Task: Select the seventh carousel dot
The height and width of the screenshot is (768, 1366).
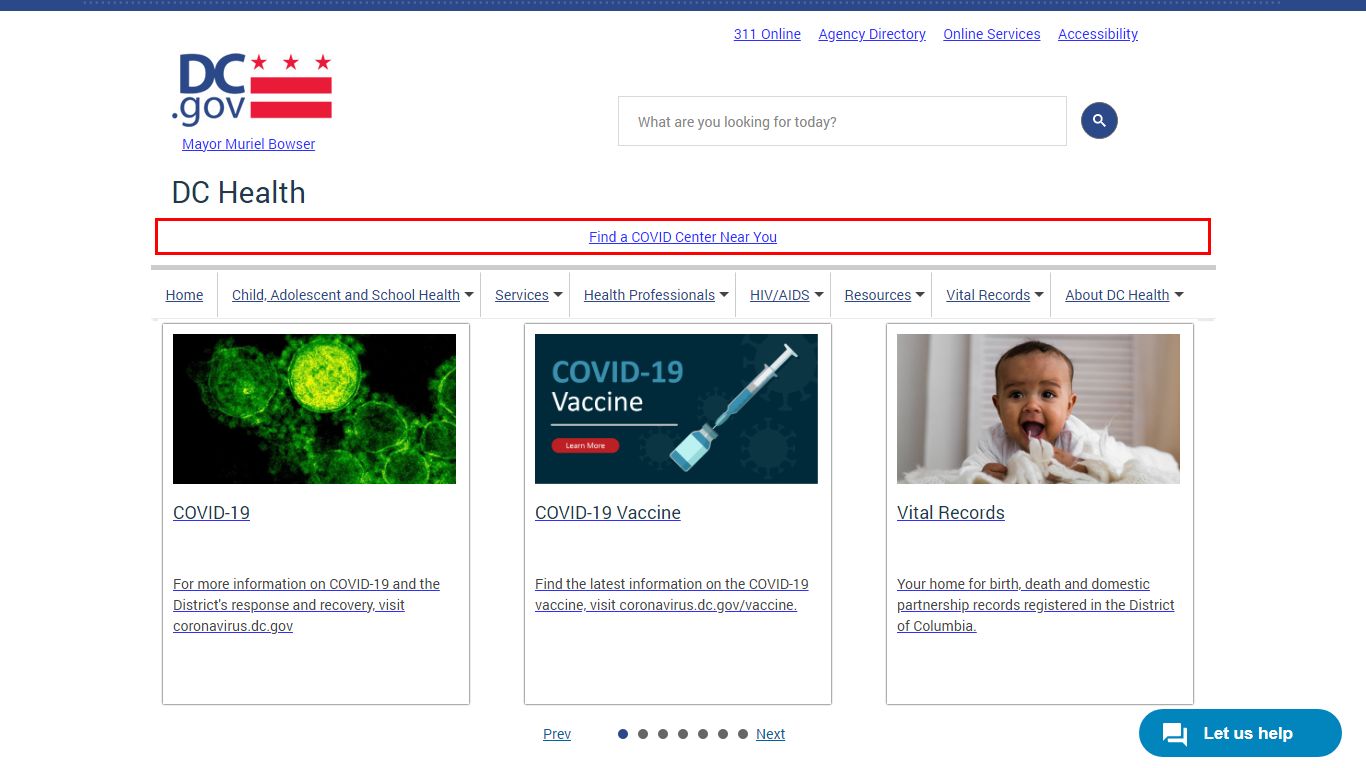Action: coord(743,734)
